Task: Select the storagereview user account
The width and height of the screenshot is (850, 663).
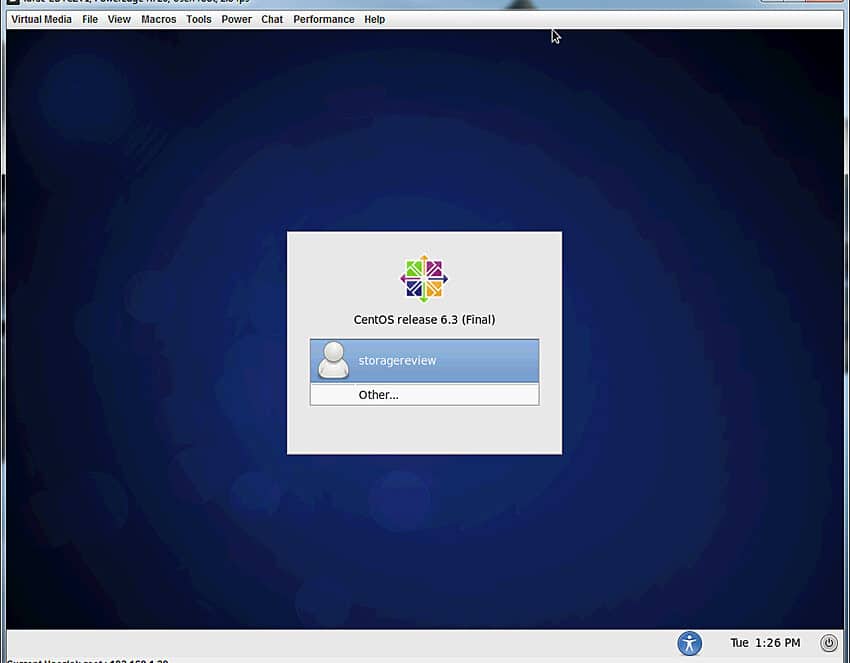Action: [x=424, y=361]
